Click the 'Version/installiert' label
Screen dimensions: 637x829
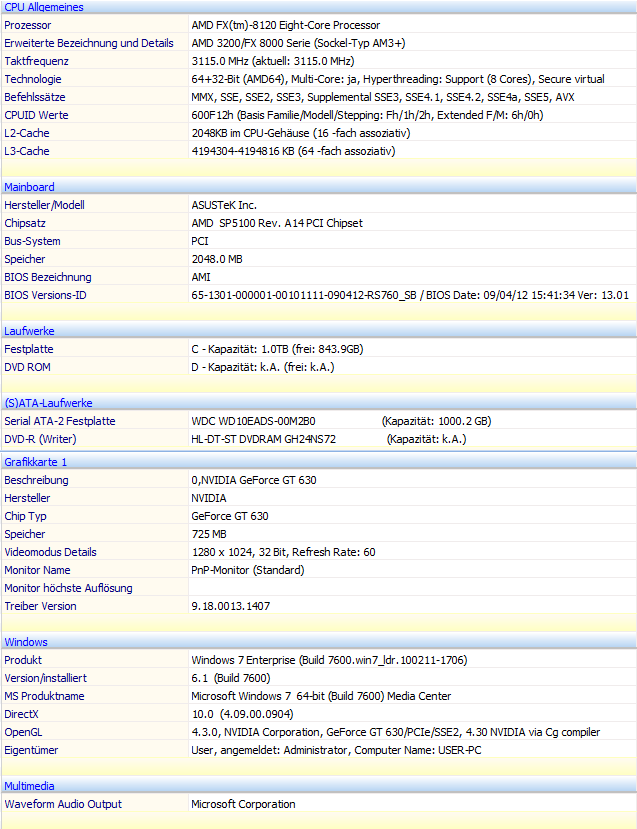pyautogui.click(x=45, y=677)
